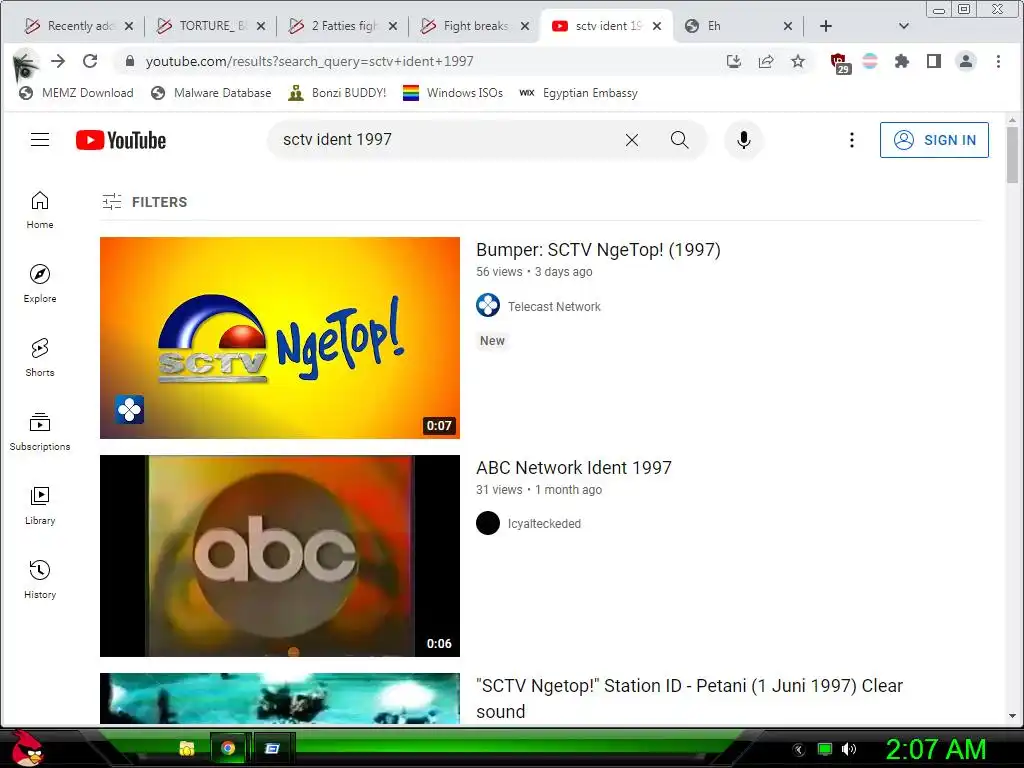Click the YouTube logo
Image resolution: width=1024 pixels, height=768 pixels.
click(121, 140)
